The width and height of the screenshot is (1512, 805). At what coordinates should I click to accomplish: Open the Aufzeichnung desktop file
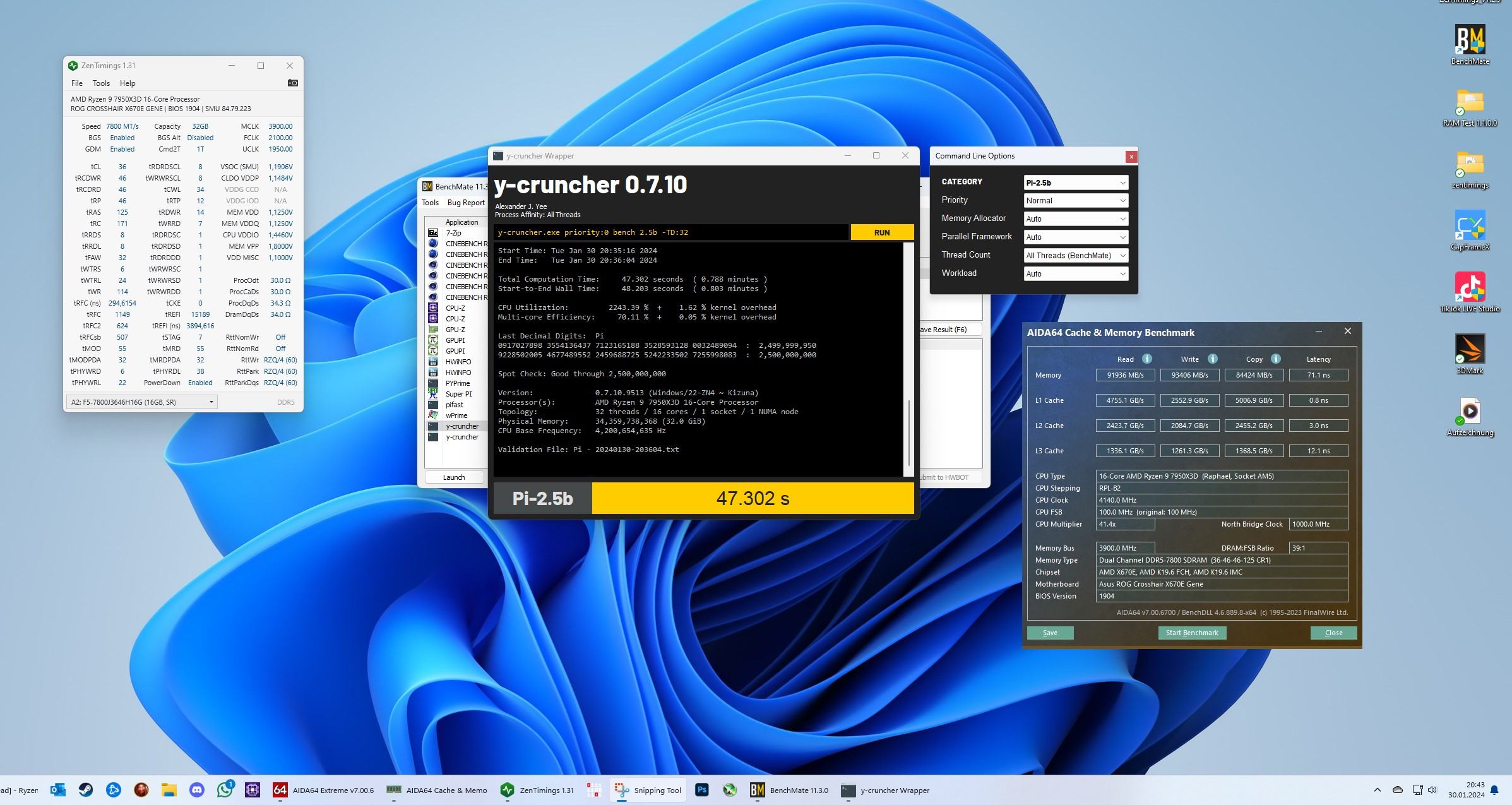[x=1470, y=416]
